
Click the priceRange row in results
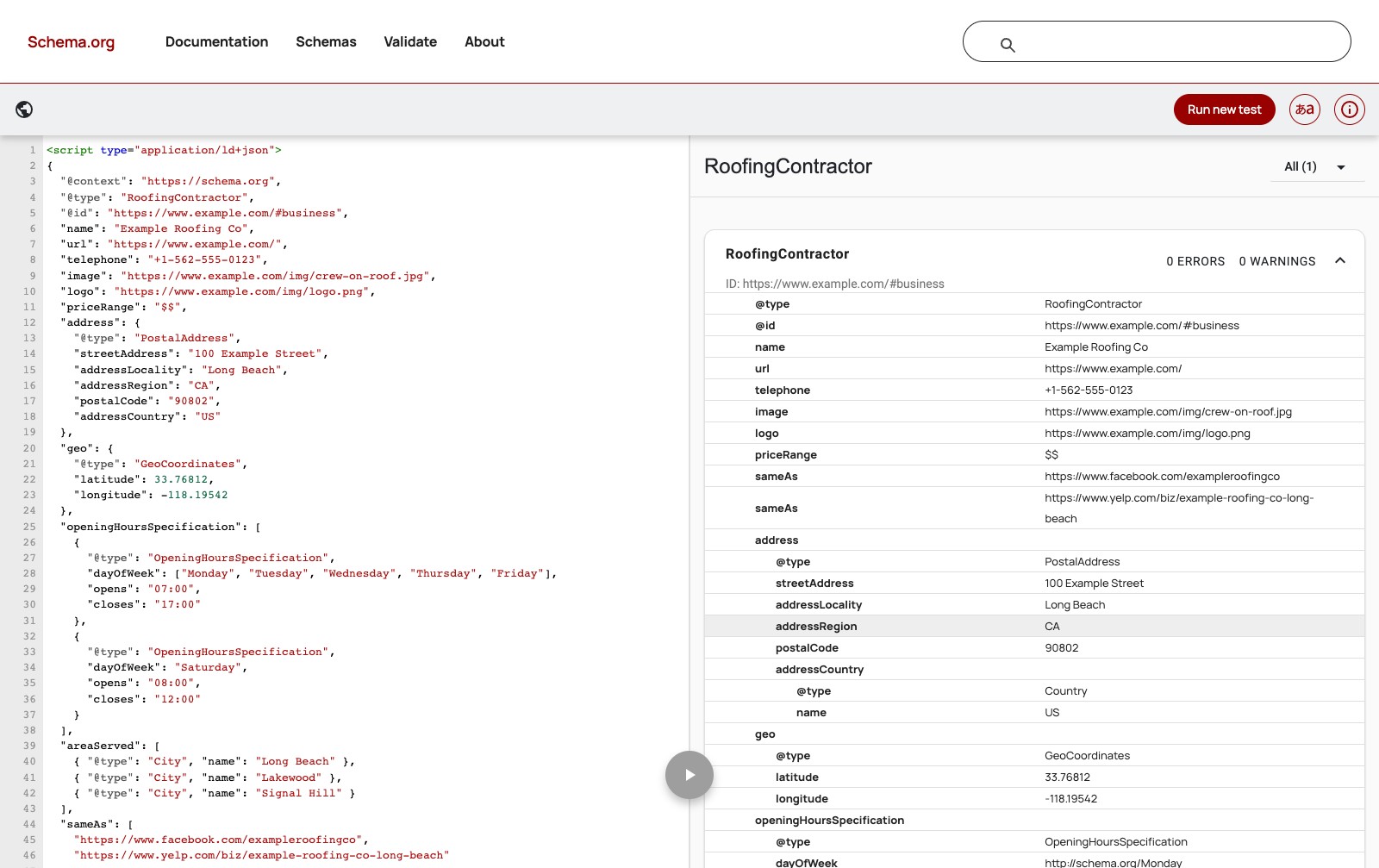pos(1034,455)
